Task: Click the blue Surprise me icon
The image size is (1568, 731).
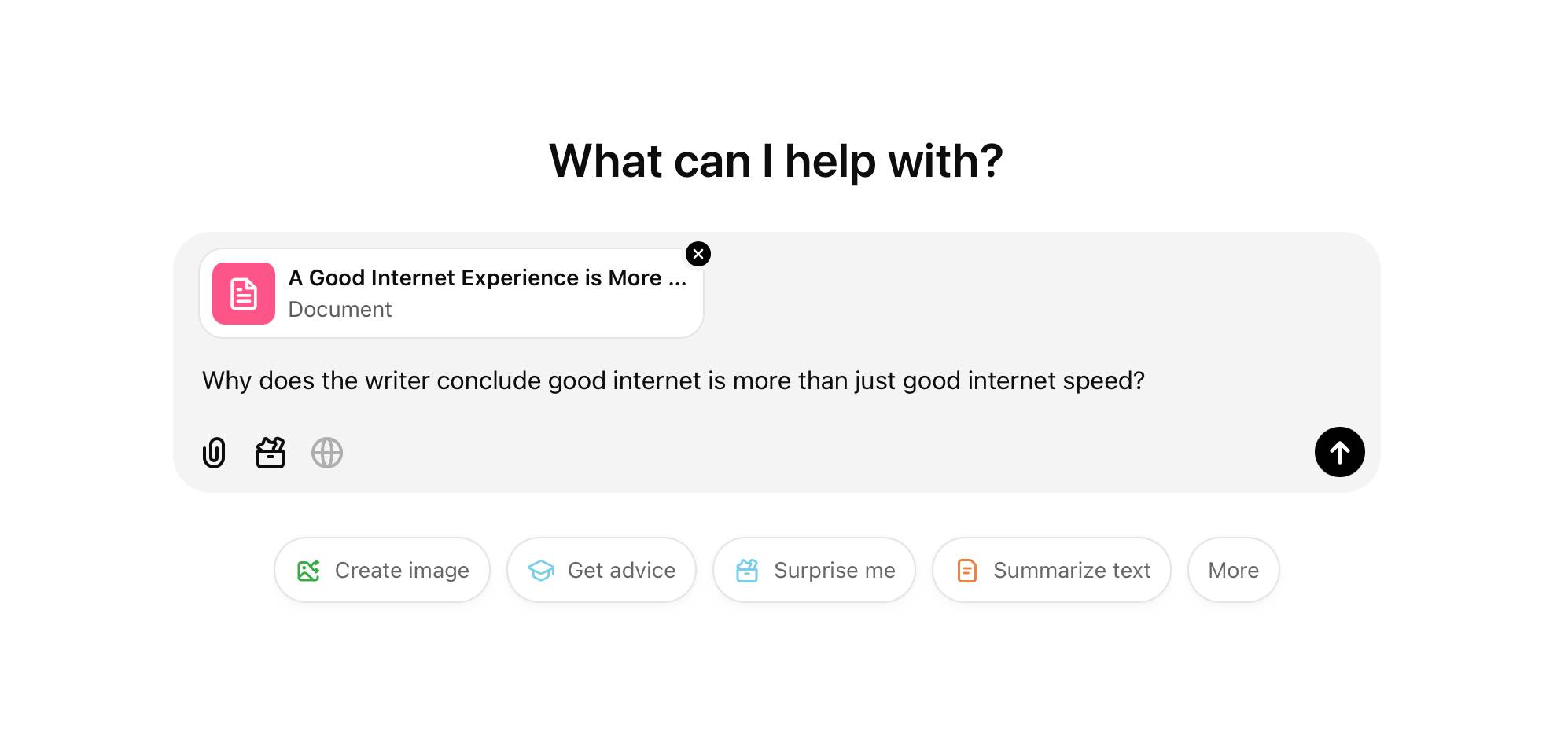Action: (x=747, y=571)
